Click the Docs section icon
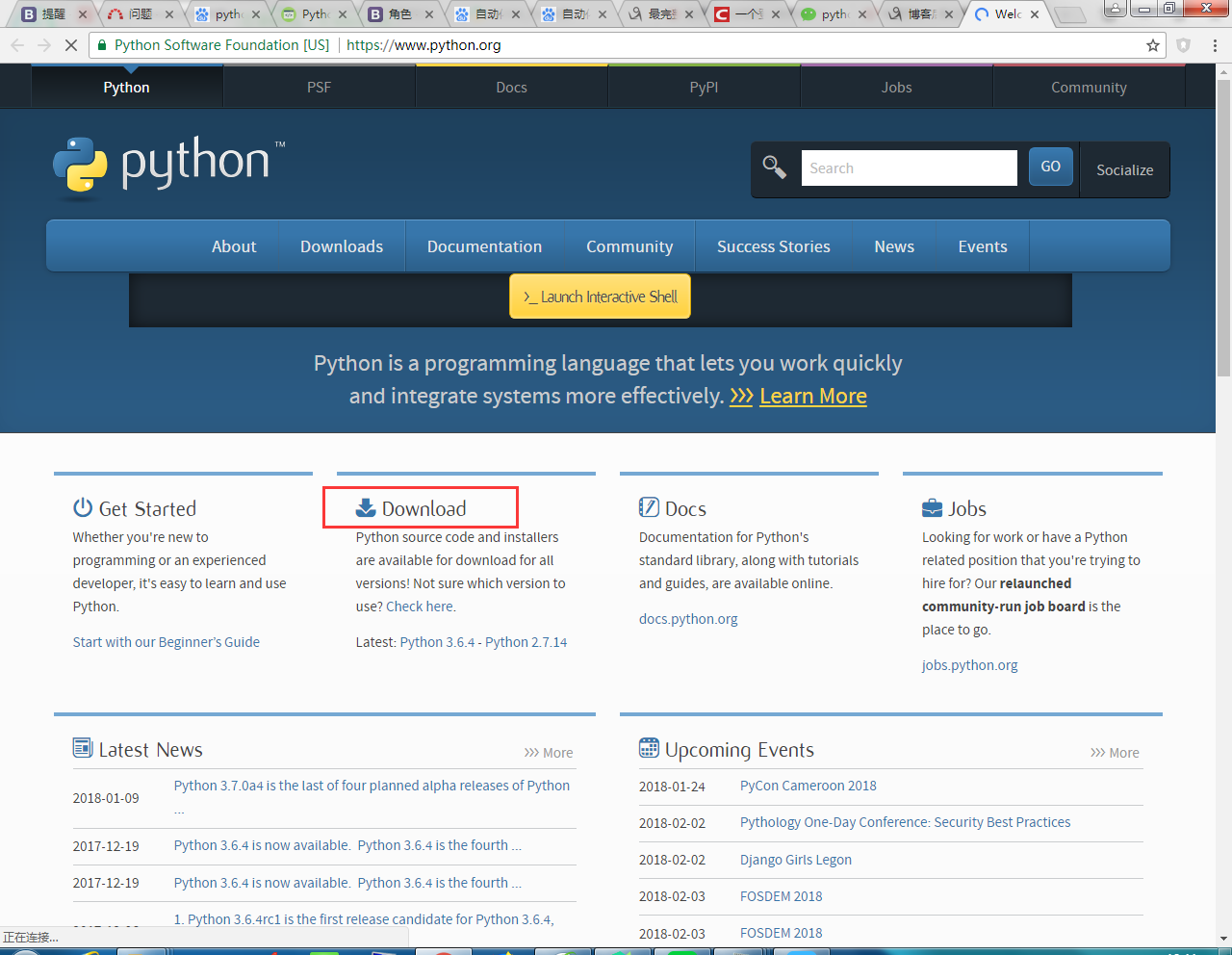 (x=649, y=507)
